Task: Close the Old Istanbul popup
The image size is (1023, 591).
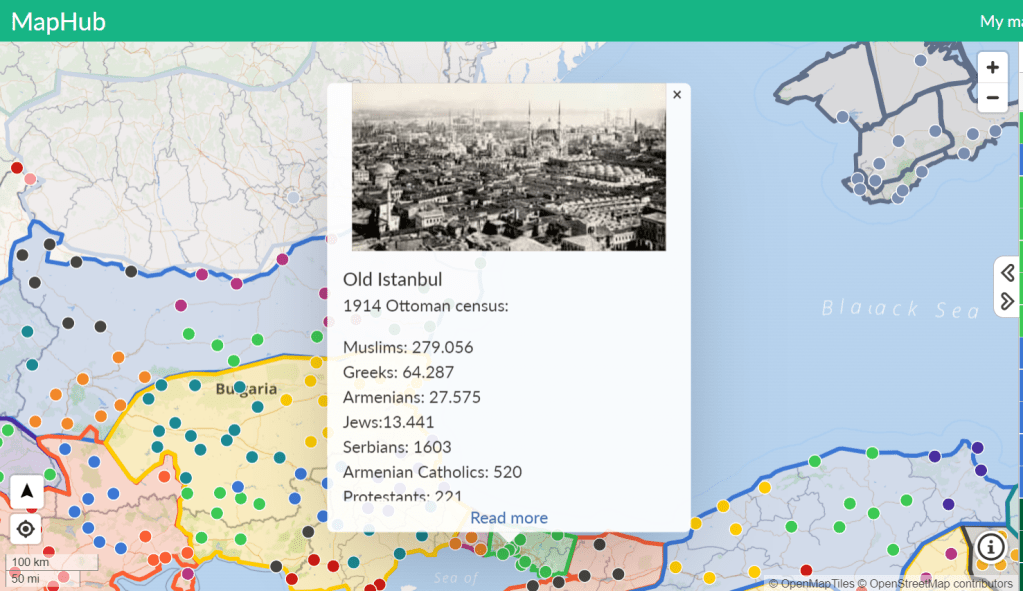Action: [677, 95]
